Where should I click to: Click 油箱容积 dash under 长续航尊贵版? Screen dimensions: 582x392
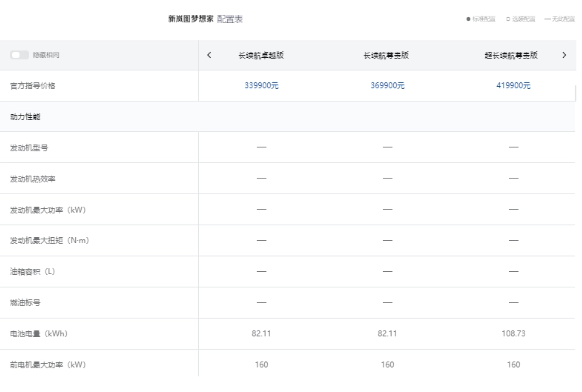point(388,271)
